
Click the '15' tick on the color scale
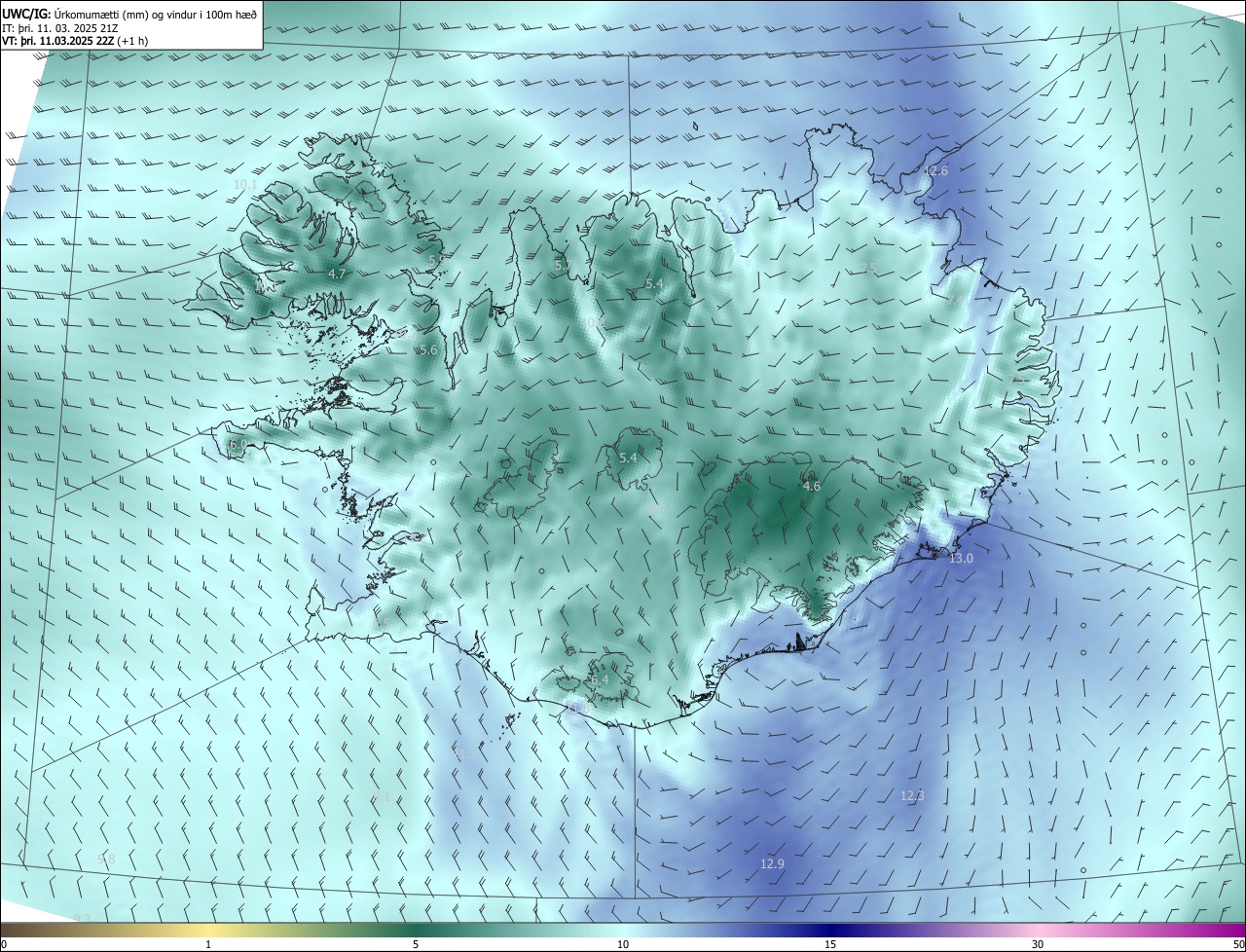point(830,944)
